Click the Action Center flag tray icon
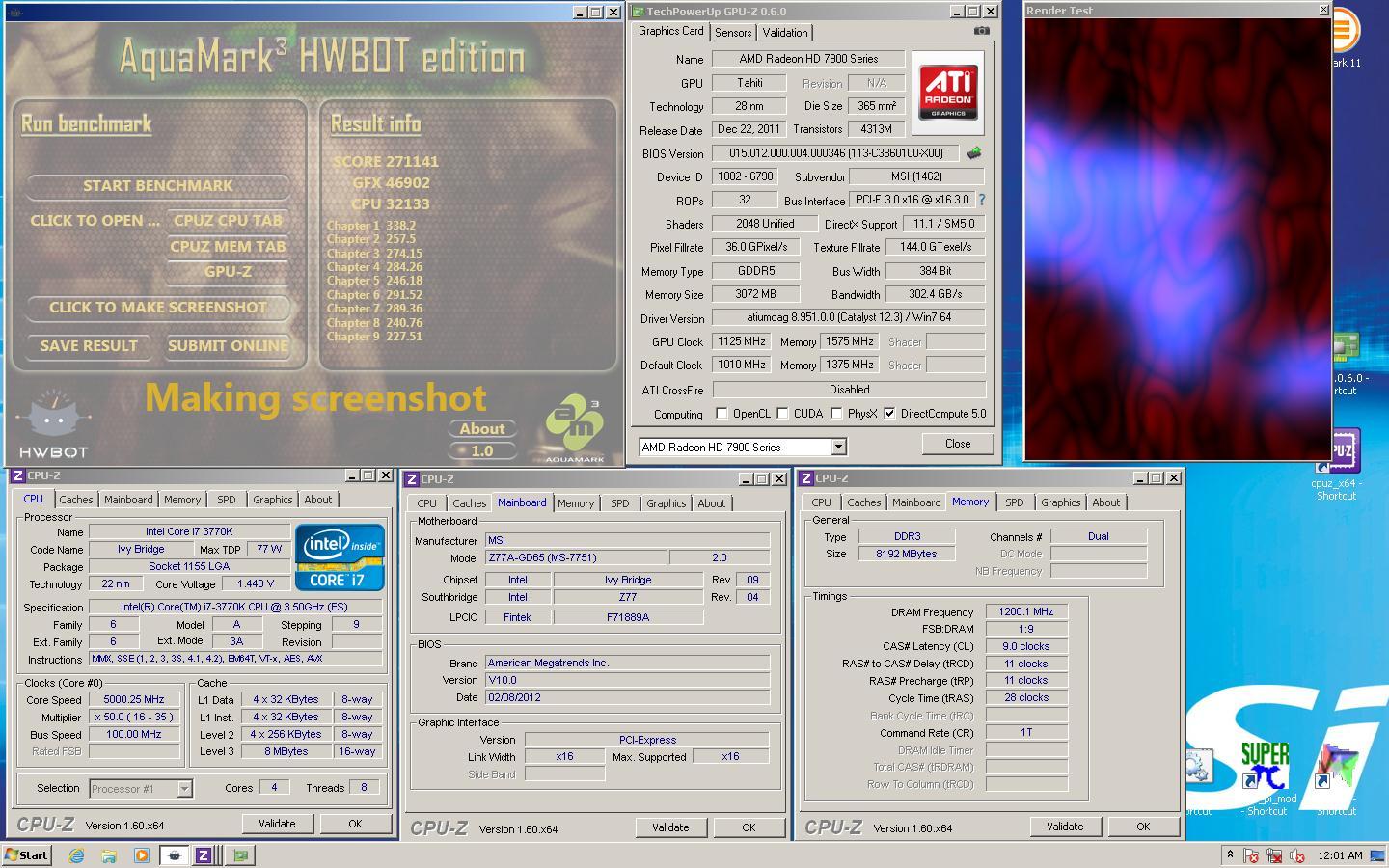The image size is (1389, 868). click(1251, 855)
